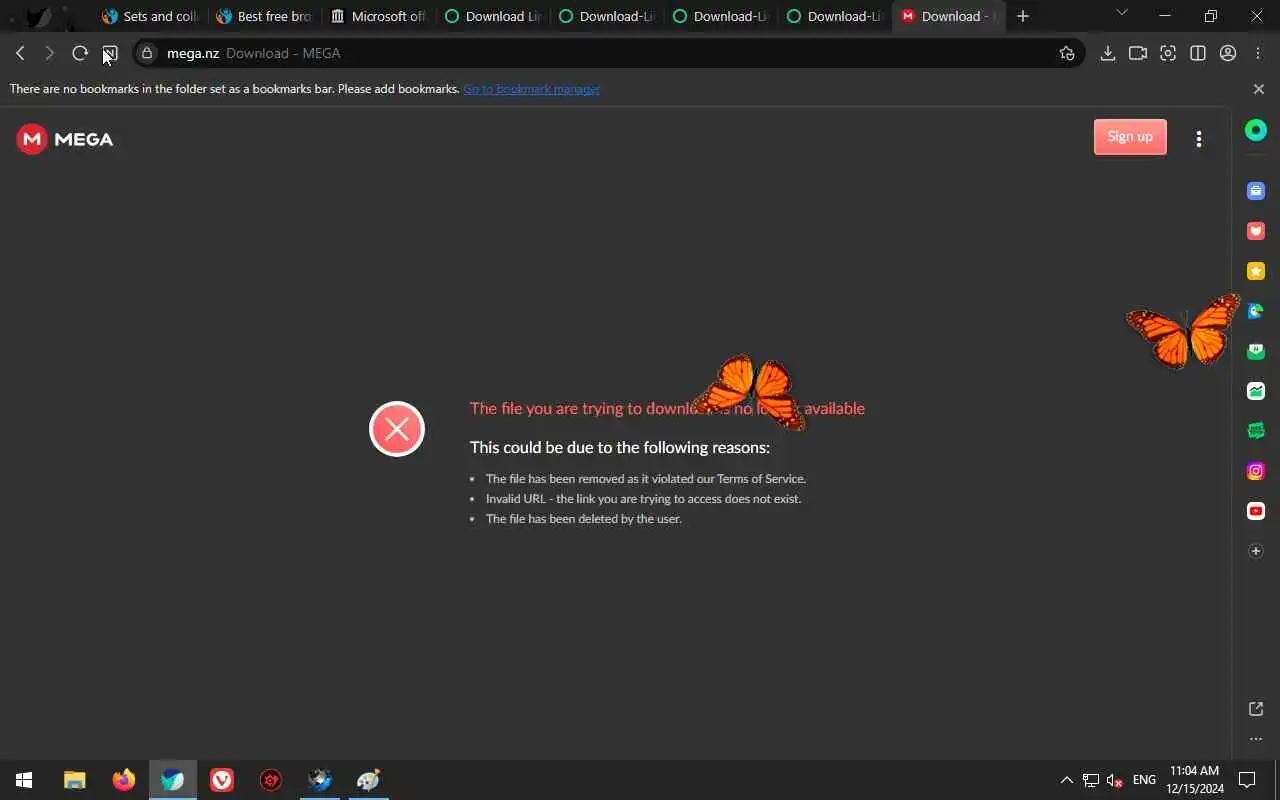Open the green speech bubble sidebar icon
Screen dimensions: 1280x800
point(1256,431)
